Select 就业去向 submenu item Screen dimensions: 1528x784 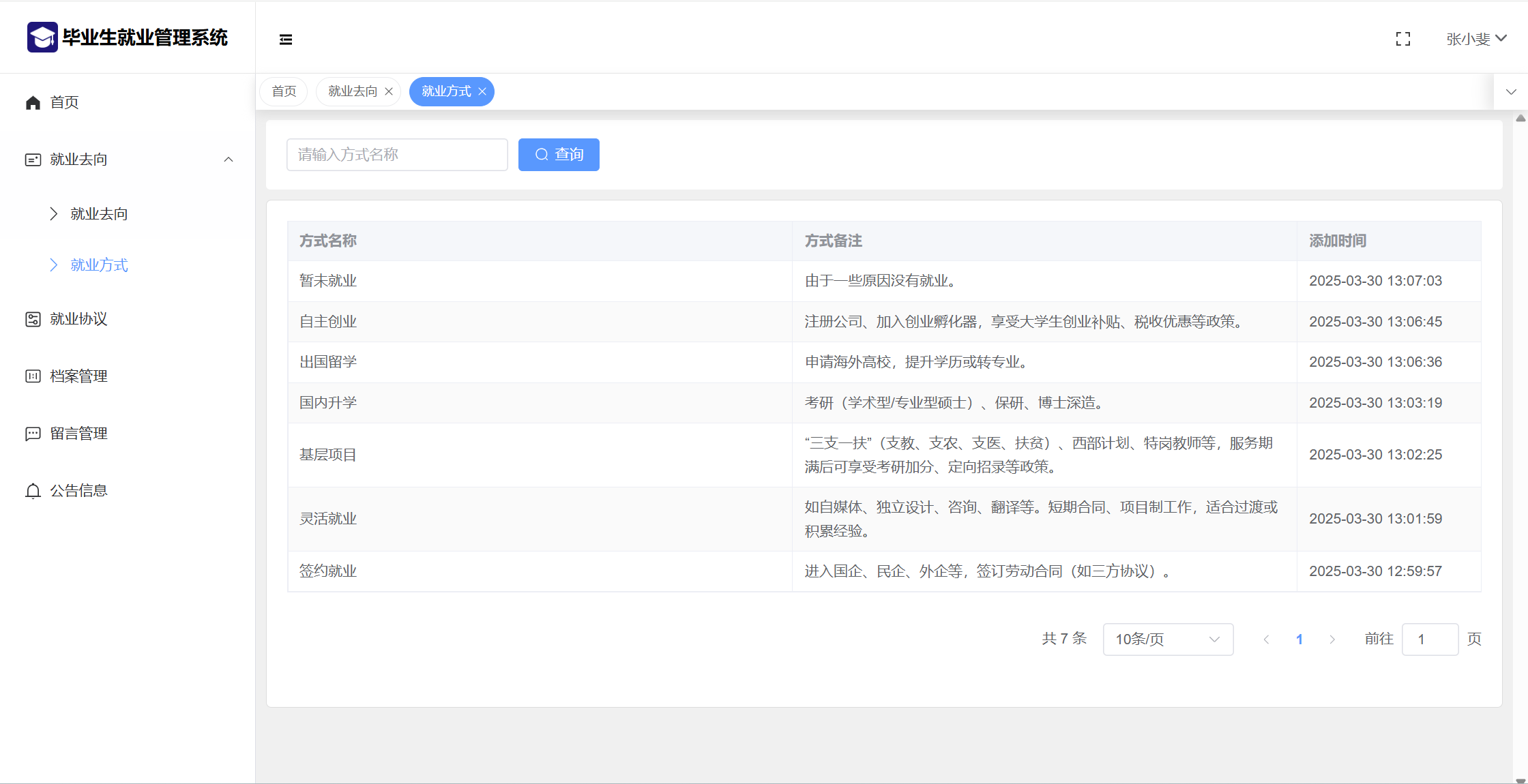pyautogui.click(x=99, y=214)
